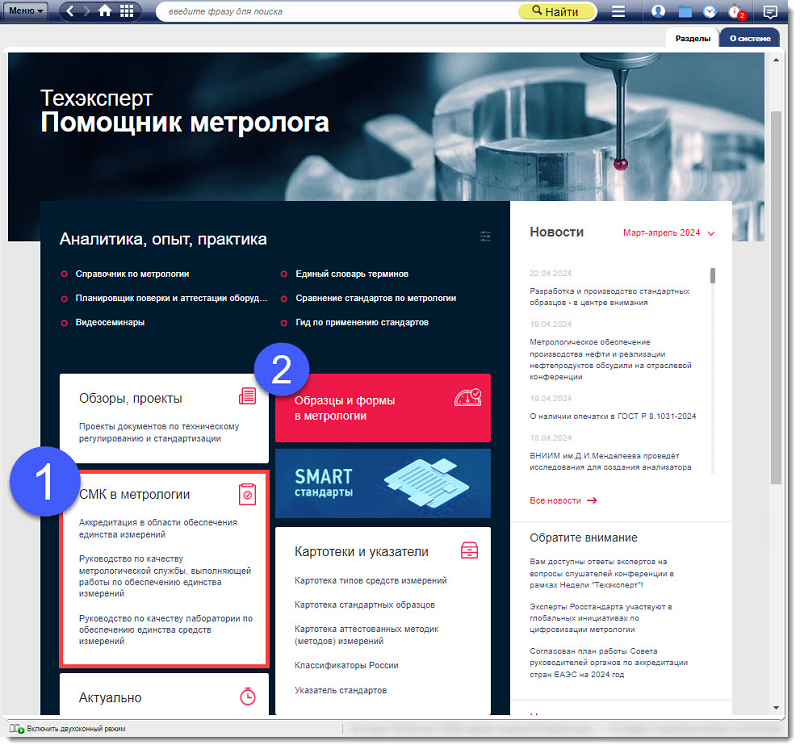Open Единый словарь терминов
Viewport: 800px width, 749px height.
click(352, 274)
